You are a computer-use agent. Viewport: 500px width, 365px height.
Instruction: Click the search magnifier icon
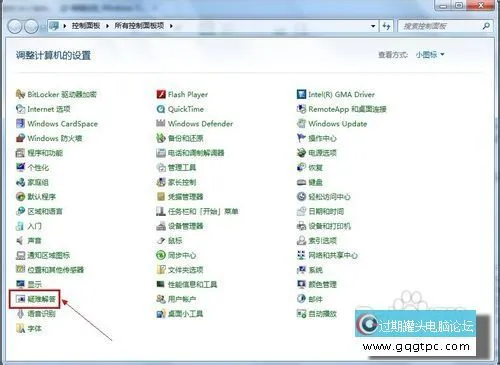(x=486, y=26)
